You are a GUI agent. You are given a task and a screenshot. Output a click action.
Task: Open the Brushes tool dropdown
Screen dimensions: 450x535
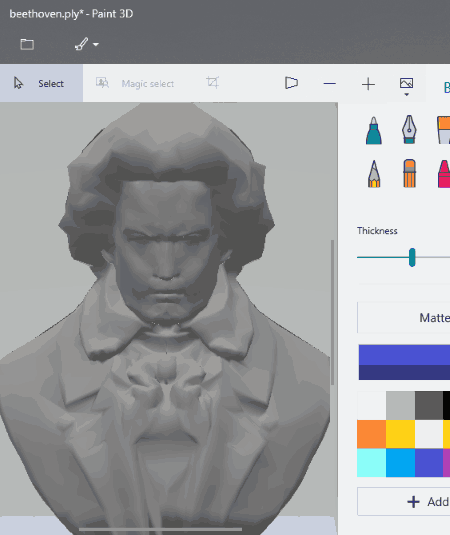tap(87, 44)
